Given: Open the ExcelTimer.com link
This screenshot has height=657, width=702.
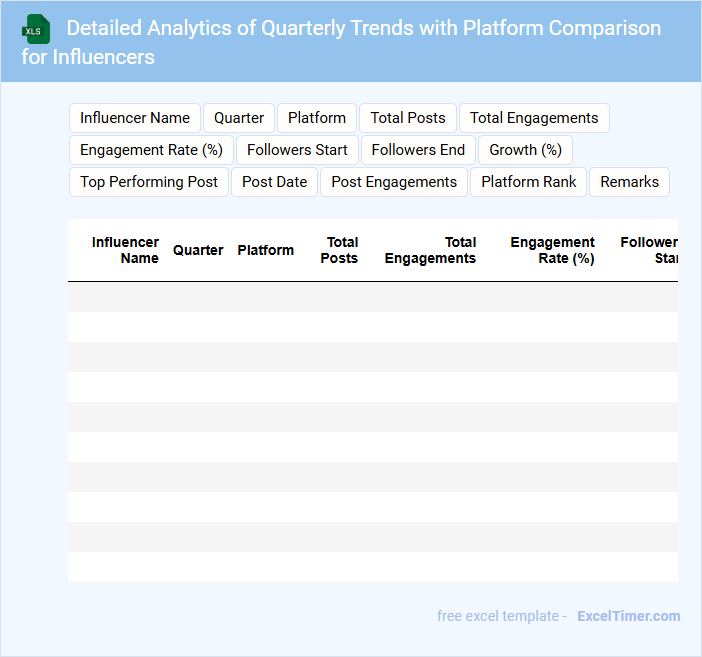Looking at the screenshot, I should [628, 616].
